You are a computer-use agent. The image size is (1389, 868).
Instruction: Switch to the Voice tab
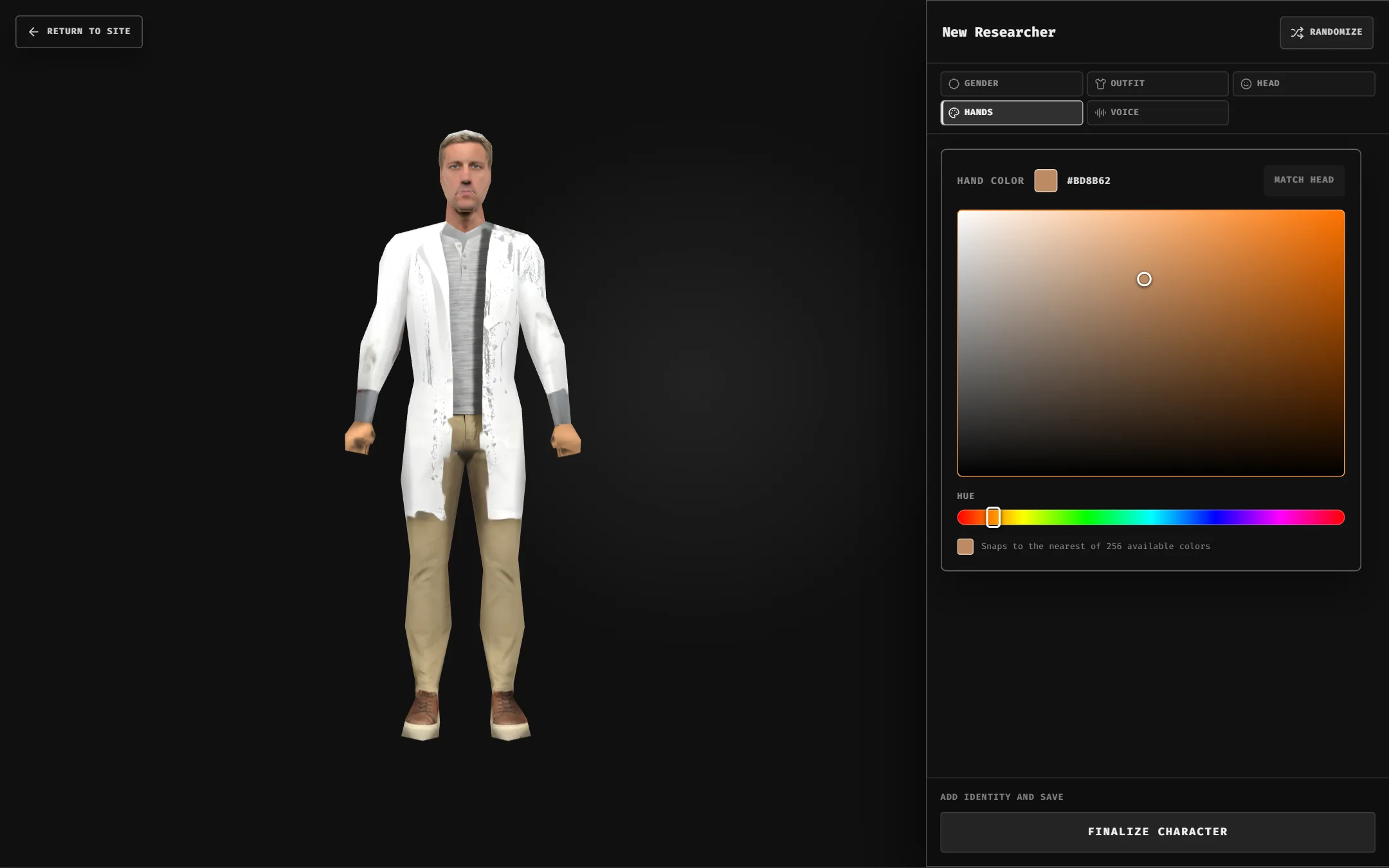click(x=1157, y=113)
